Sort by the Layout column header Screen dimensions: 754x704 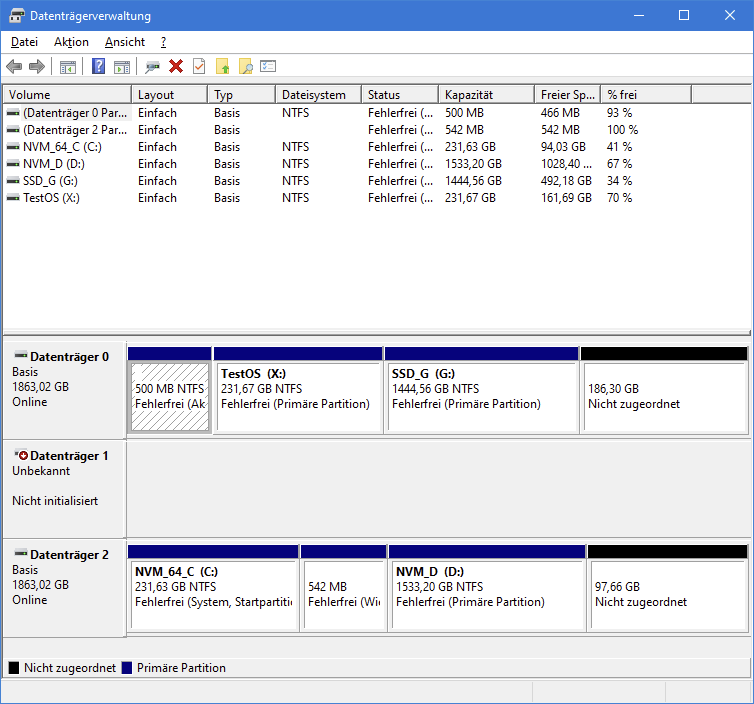coord(170,95)
